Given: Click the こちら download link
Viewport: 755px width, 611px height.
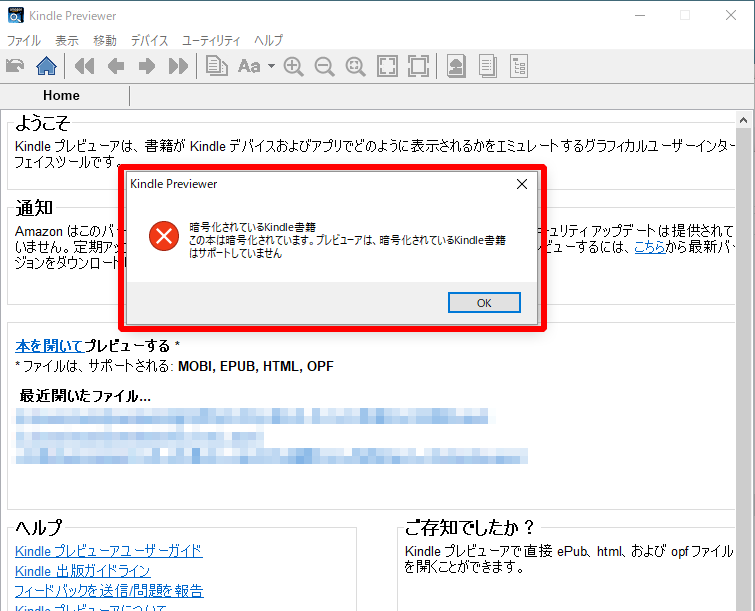Looking at the screenshot, I should point(650,247).
